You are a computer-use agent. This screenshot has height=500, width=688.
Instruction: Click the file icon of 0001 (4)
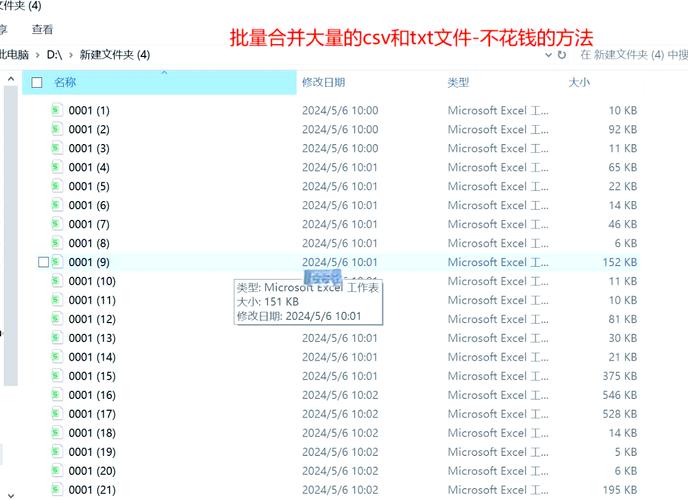point(57,167)
